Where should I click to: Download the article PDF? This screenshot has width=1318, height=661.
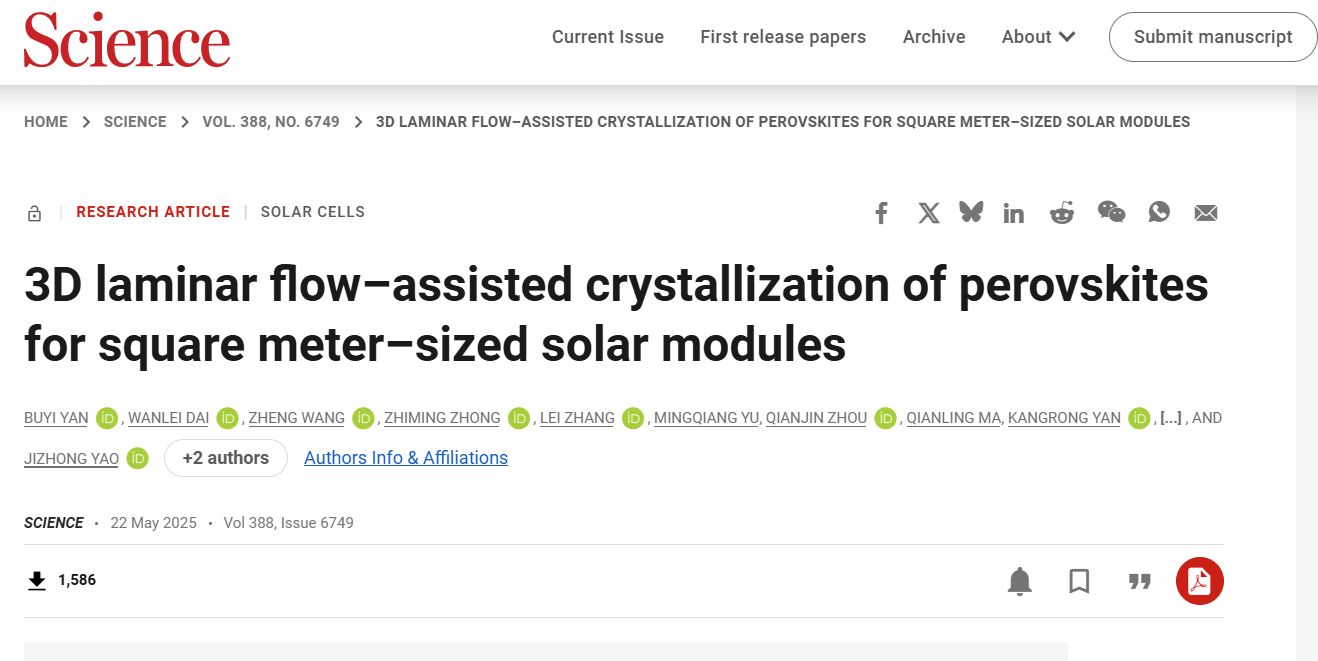click(1199, 581)
